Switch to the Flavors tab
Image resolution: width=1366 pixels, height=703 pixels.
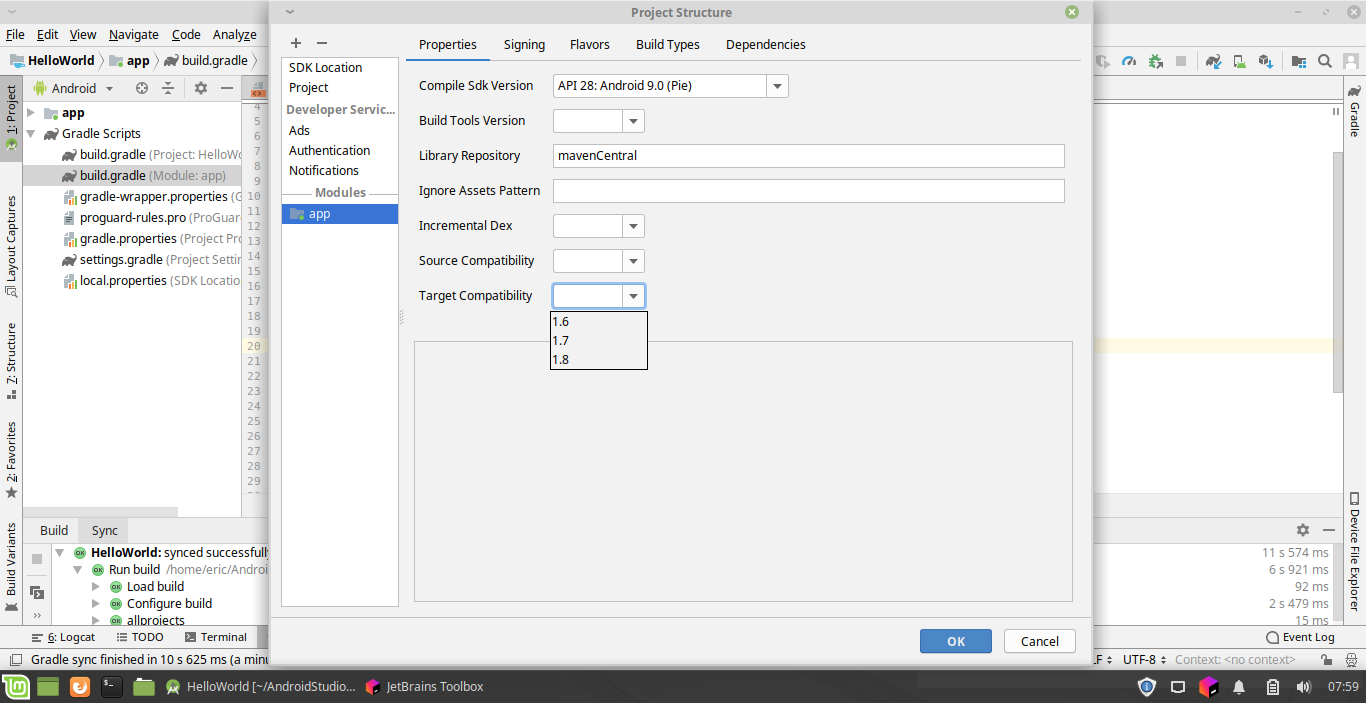pos(590,45)
